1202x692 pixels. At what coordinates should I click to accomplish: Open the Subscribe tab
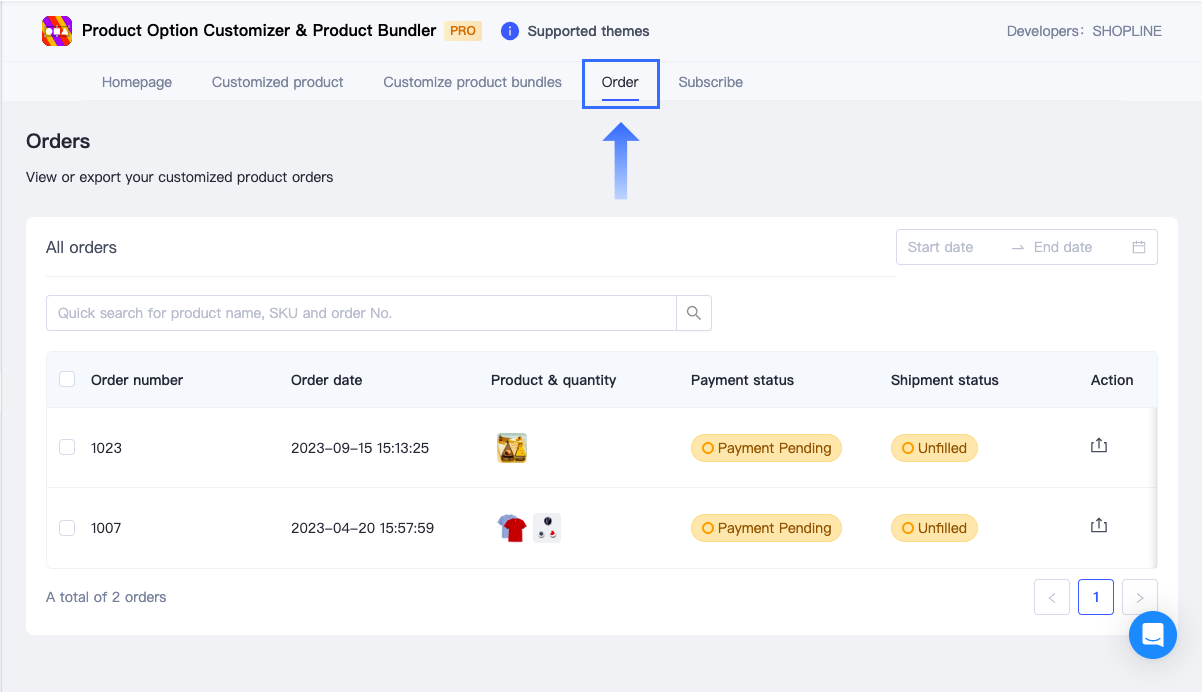(710, 82)
